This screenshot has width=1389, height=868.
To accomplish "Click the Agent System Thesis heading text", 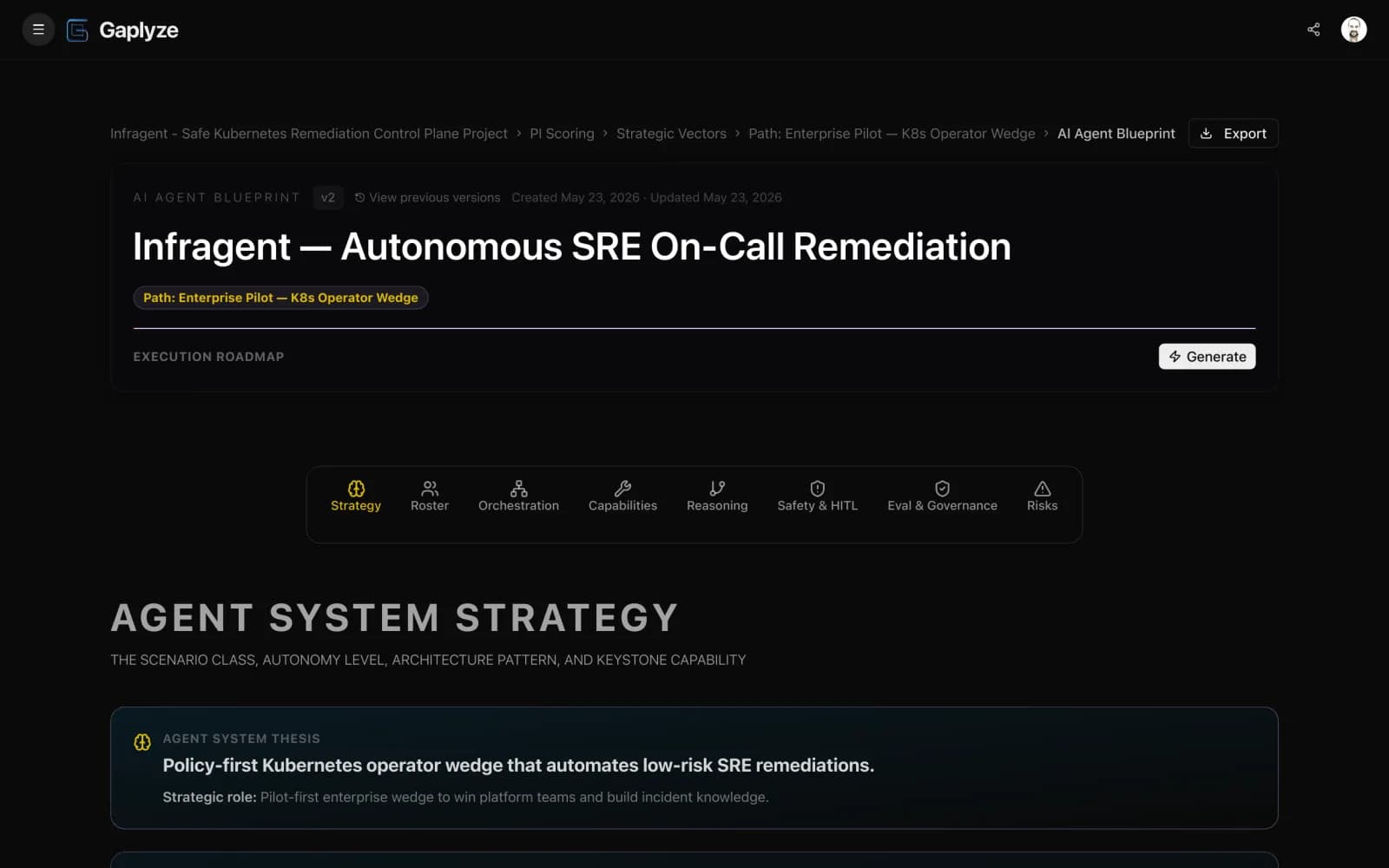I will [x=241, y=739].
